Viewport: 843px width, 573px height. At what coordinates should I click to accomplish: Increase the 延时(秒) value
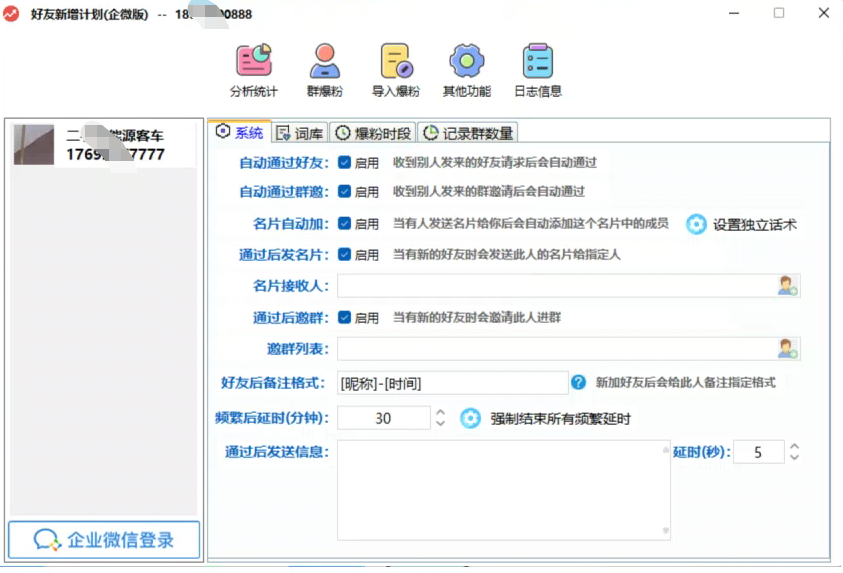coord(794,446)
